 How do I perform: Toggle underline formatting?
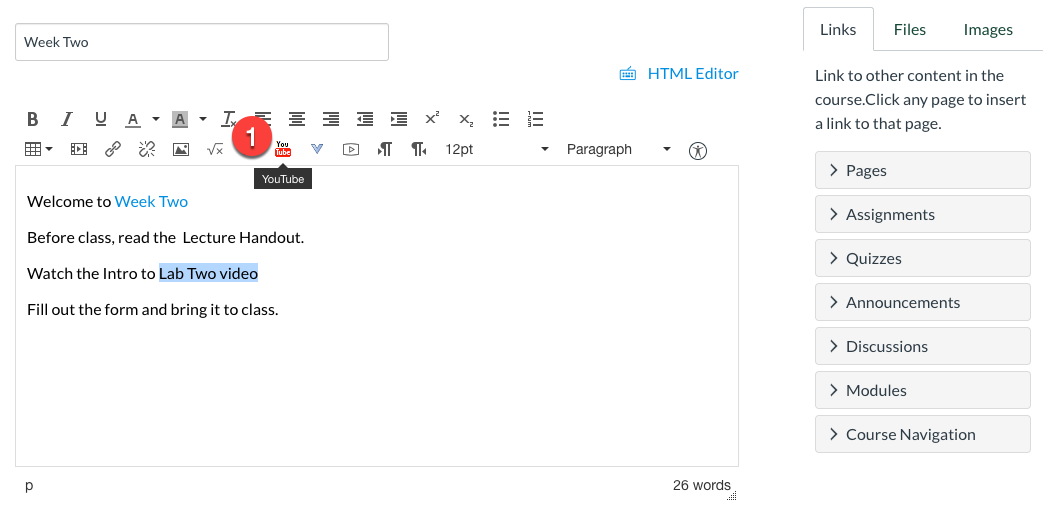100,119
